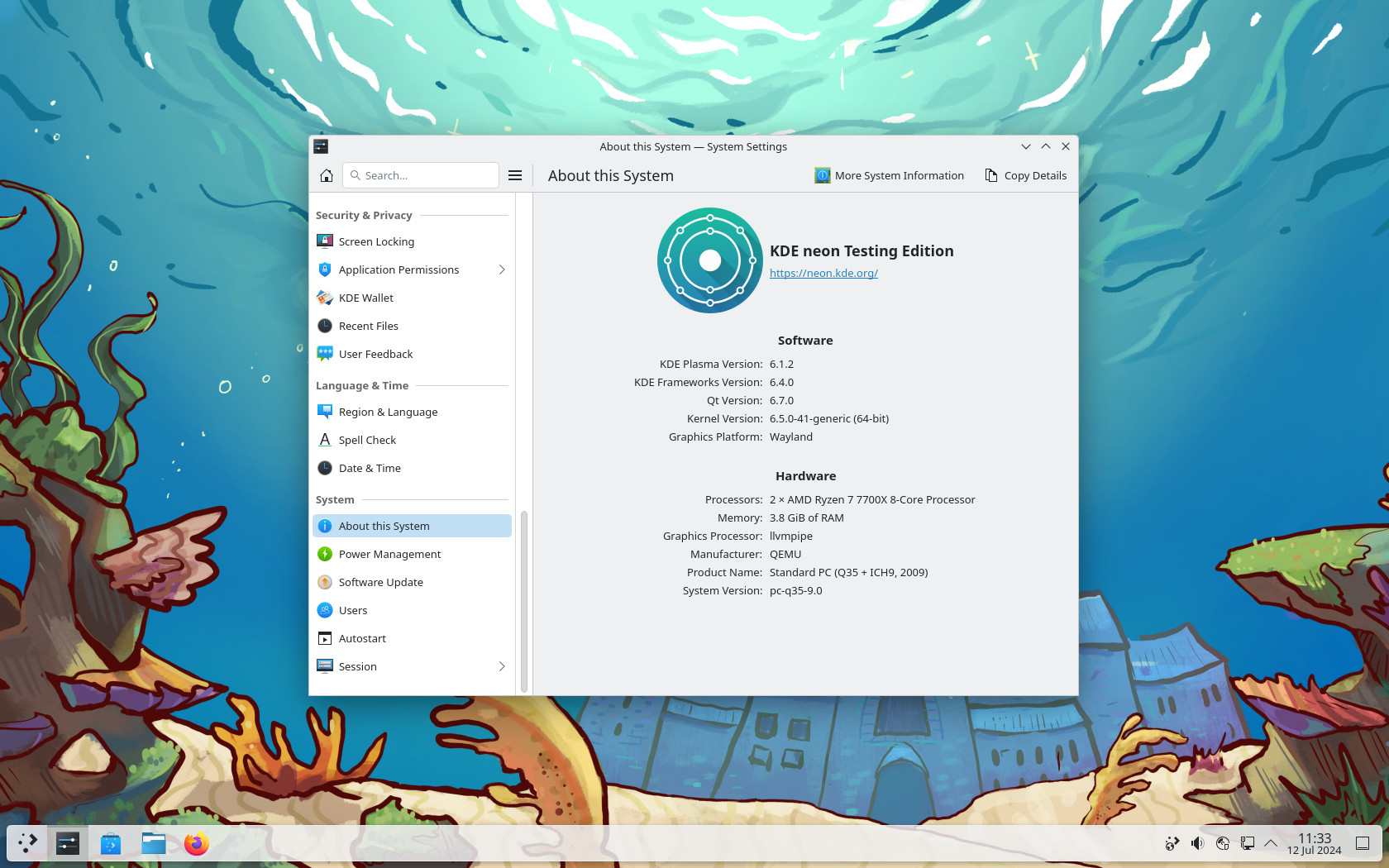Click the Users blue icon
The width and height of the screenshot is (1389, 868).
[x=325, y=610]
